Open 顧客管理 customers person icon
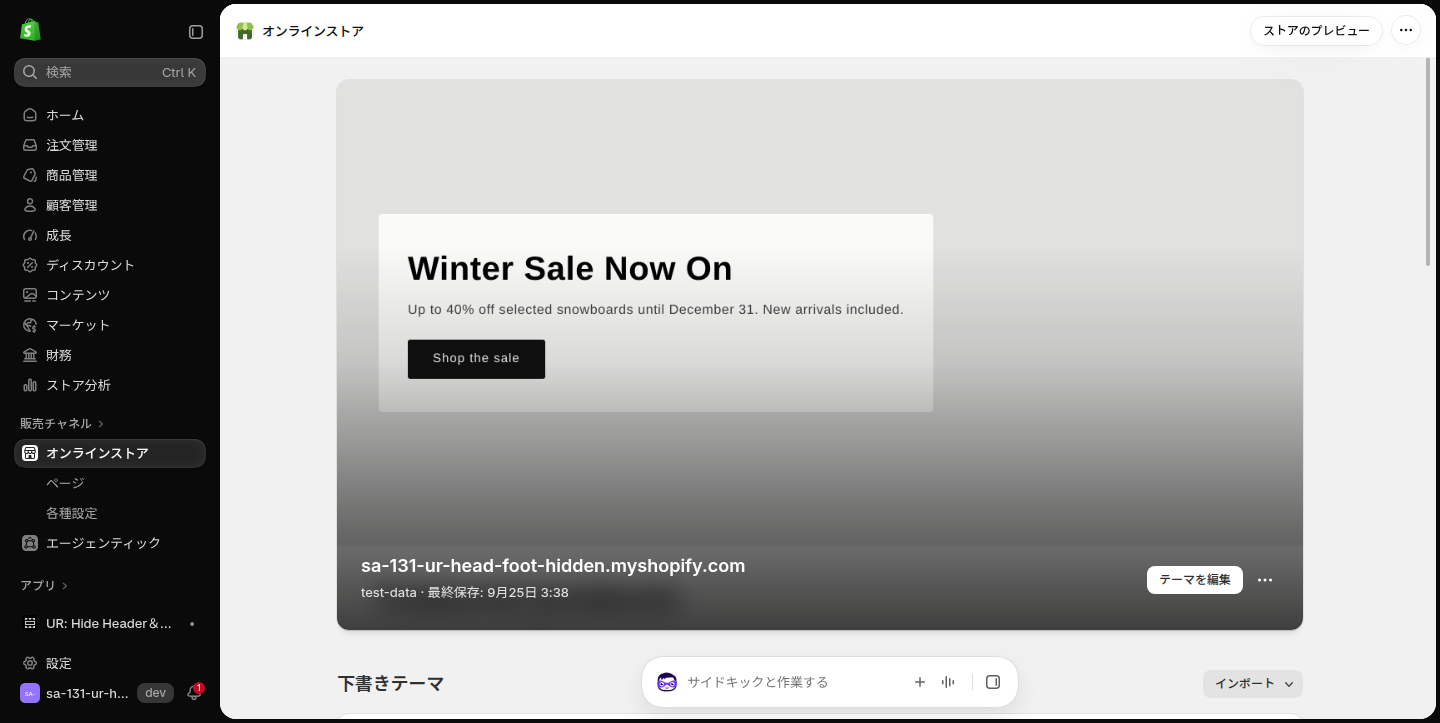The height and width of the screenshot is (723, 1440). [30, 205]
